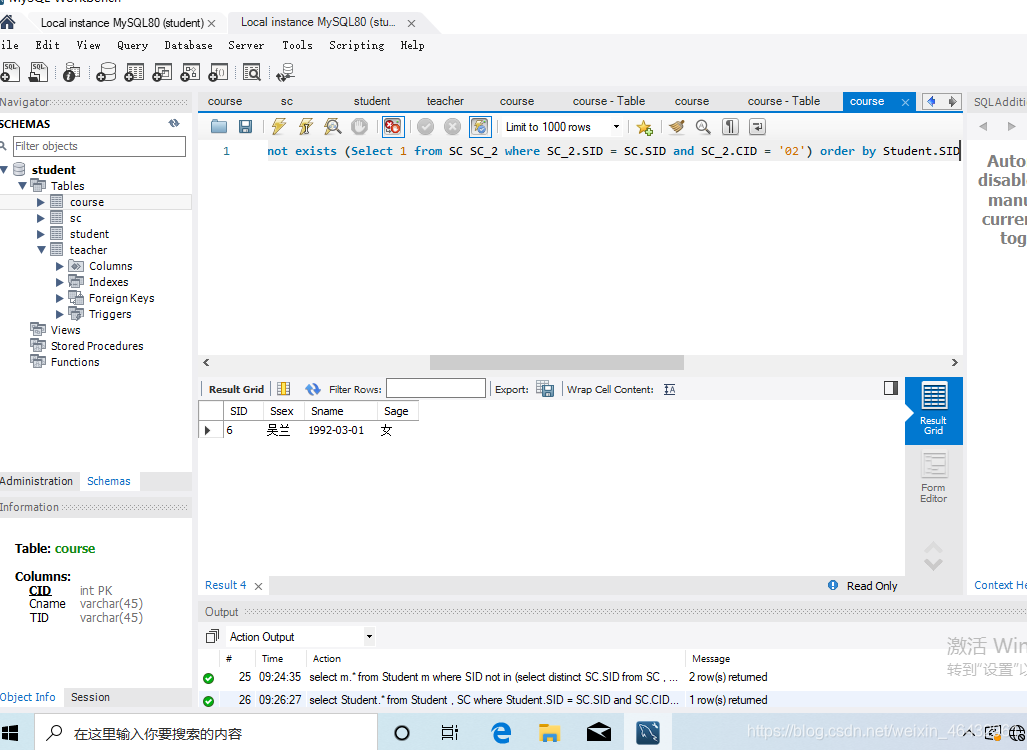Screen dimensions: 1027x750
Task: Open the Scripting menu
Action: click(x=356, y=45)
